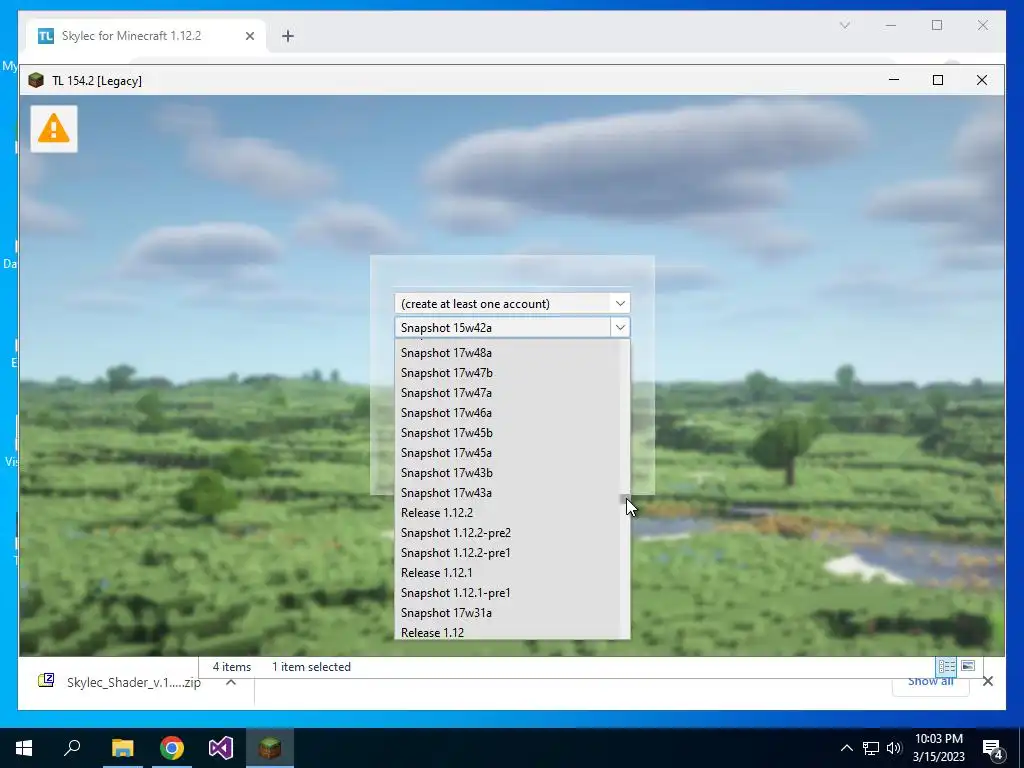
Task: Expand download item options chevron
Action: click(231, 682)
